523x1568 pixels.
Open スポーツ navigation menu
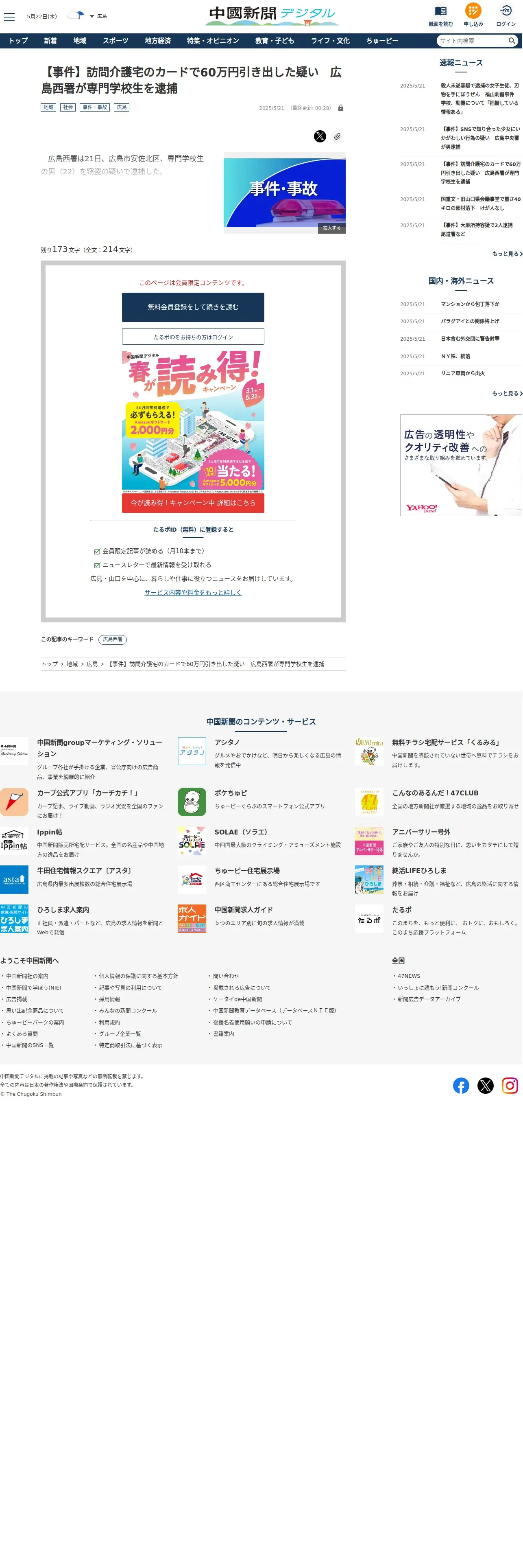(x=115, y=41)
